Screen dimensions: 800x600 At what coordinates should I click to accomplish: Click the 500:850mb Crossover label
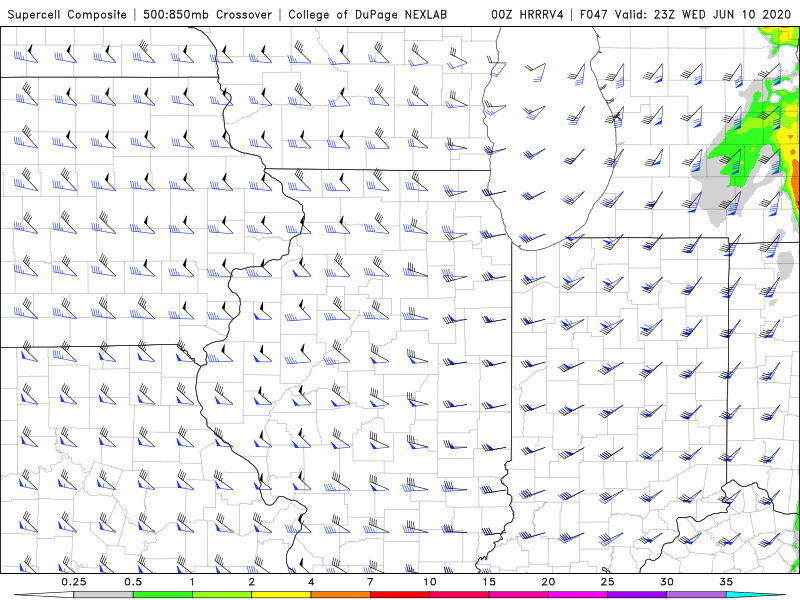click(207, 15)
